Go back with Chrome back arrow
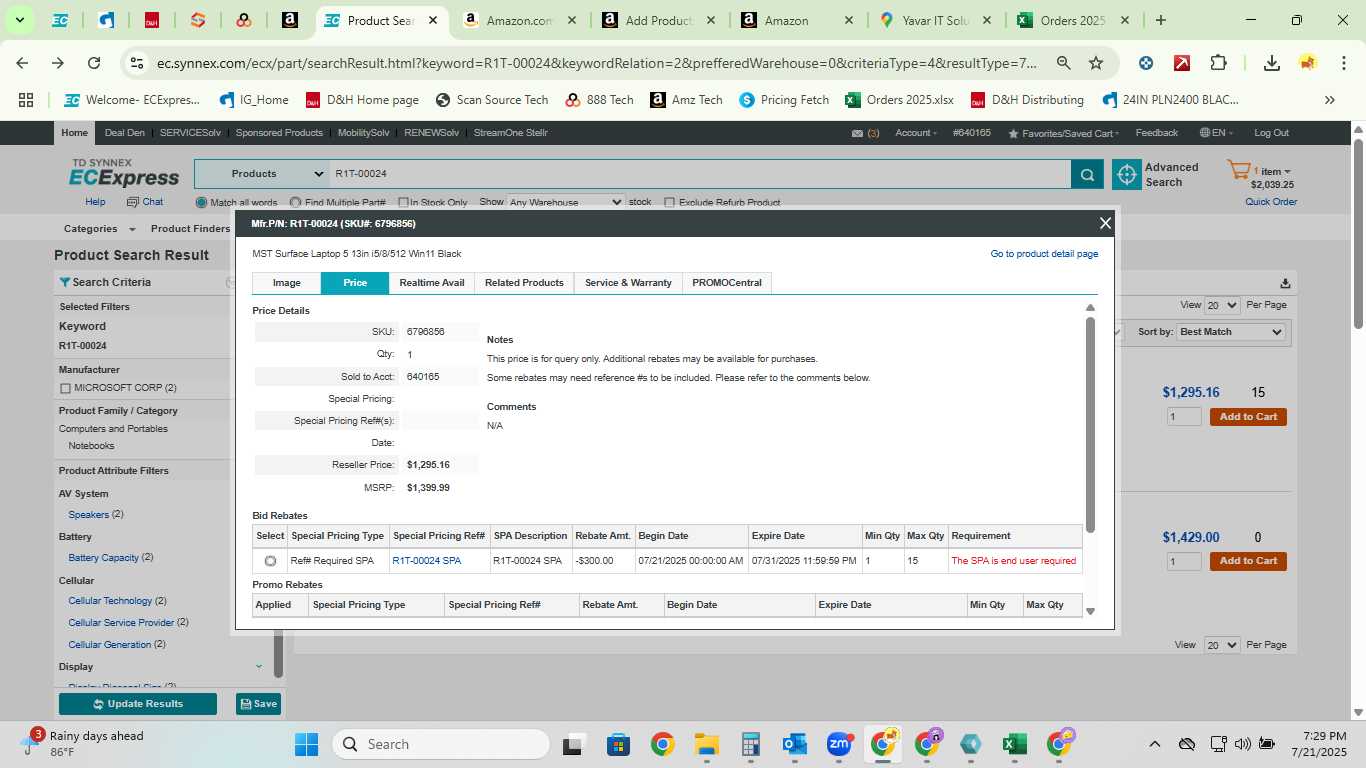The height and width of the screenshot is (768, 1366). point(22,63)
